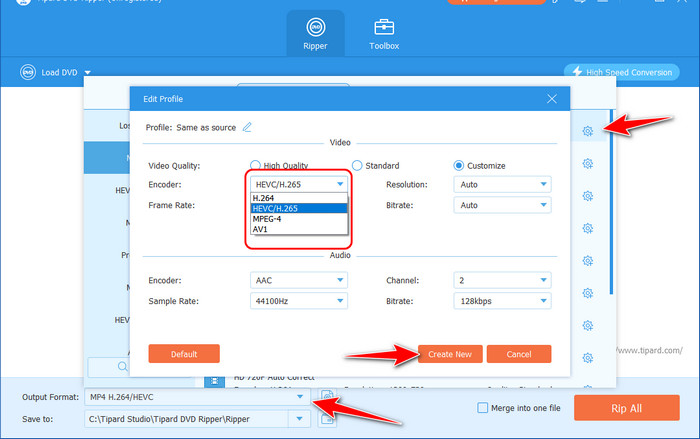The width and height of the screenshot is (700, 439).
Task: Click the seventh profile settings gear icon
Action: 588,326
